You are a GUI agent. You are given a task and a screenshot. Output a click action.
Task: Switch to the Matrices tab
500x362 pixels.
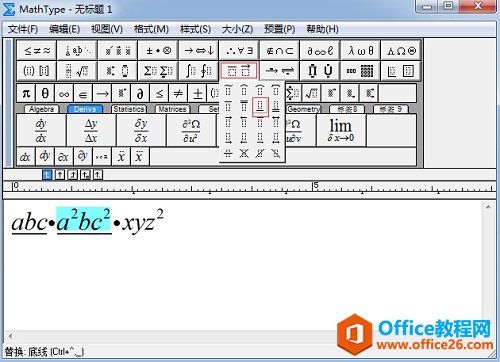pos(172,109)
